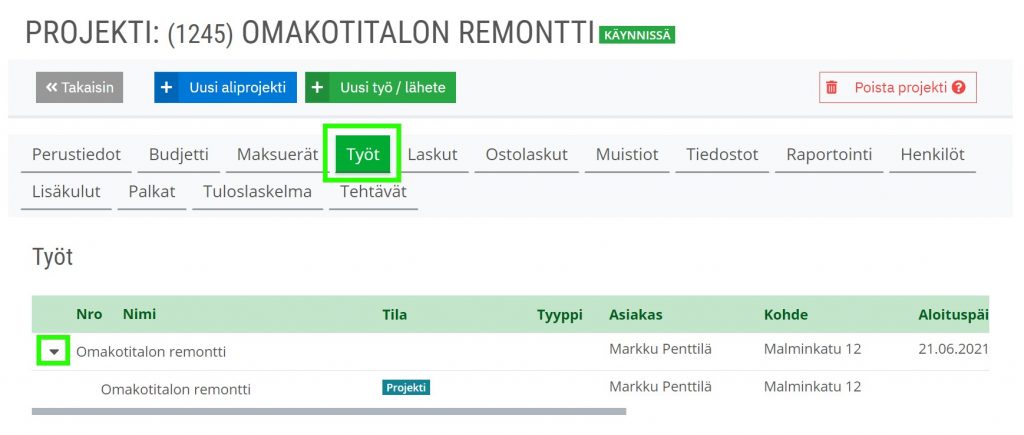Viewport: 1024px width, 435px height.
Task: Go to the Raportointi tab
Action: coord(829,154)
